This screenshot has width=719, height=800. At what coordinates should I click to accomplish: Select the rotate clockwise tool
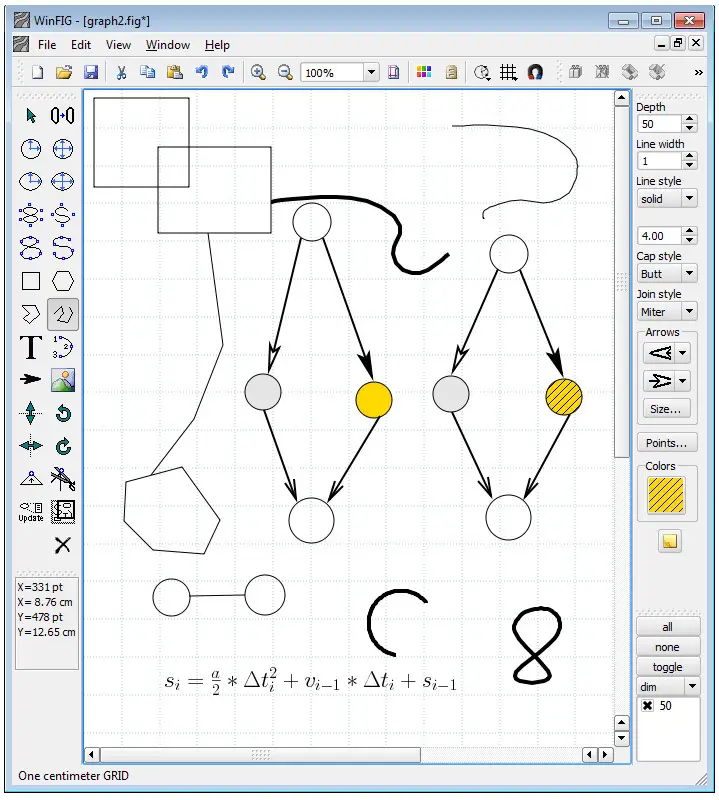tap(63, 446)
